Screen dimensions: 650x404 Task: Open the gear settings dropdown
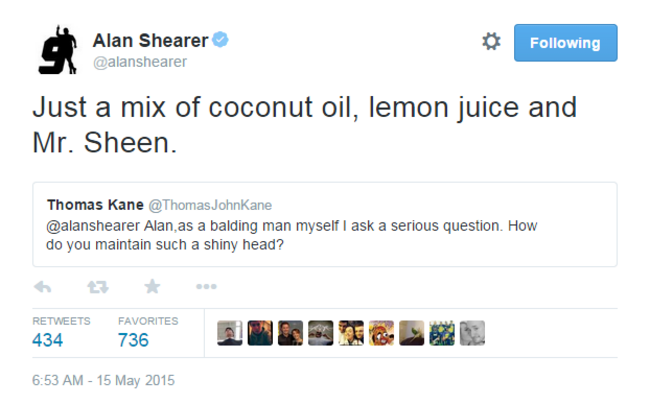[491, 42]
